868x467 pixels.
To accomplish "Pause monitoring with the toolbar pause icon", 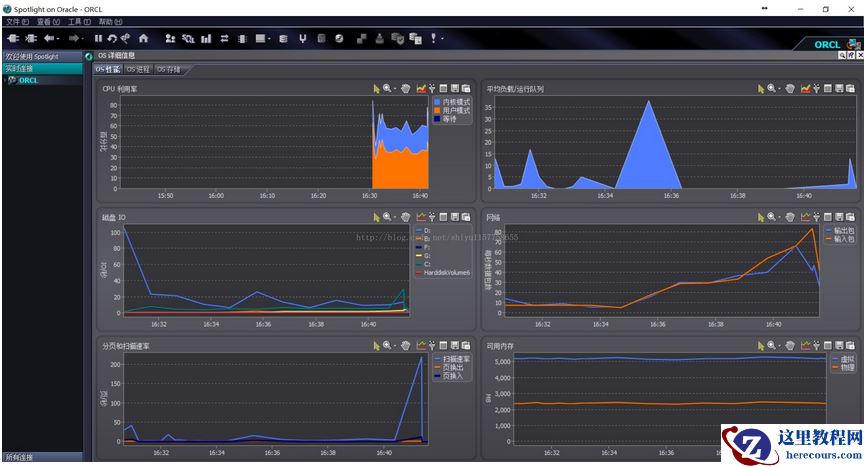I will [x=98, y=38].
